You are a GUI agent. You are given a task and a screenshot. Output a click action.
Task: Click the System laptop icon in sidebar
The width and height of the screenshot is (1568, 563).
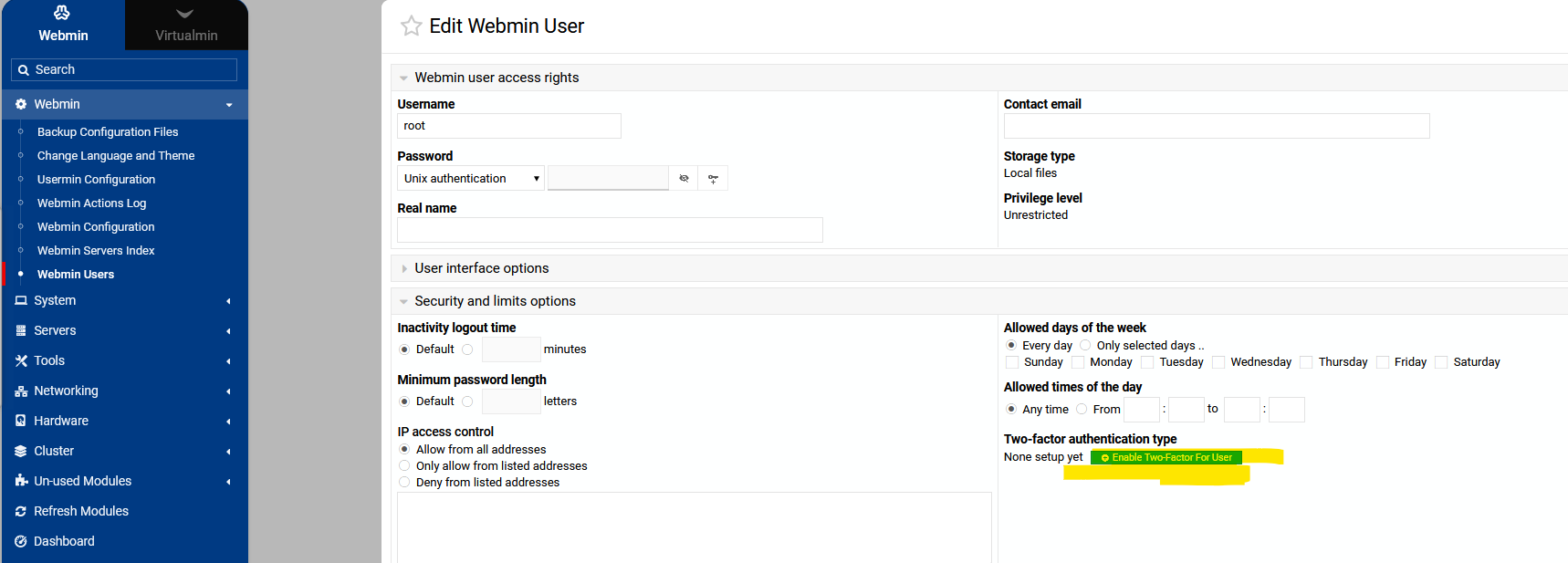pos(21,300)
